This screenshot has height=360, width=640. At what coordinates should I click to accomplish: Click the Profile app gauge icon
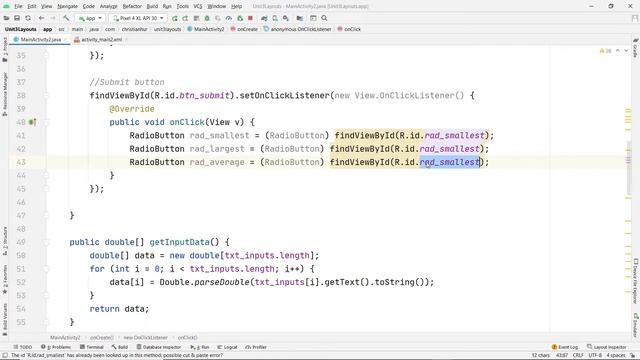coord(229,18)
